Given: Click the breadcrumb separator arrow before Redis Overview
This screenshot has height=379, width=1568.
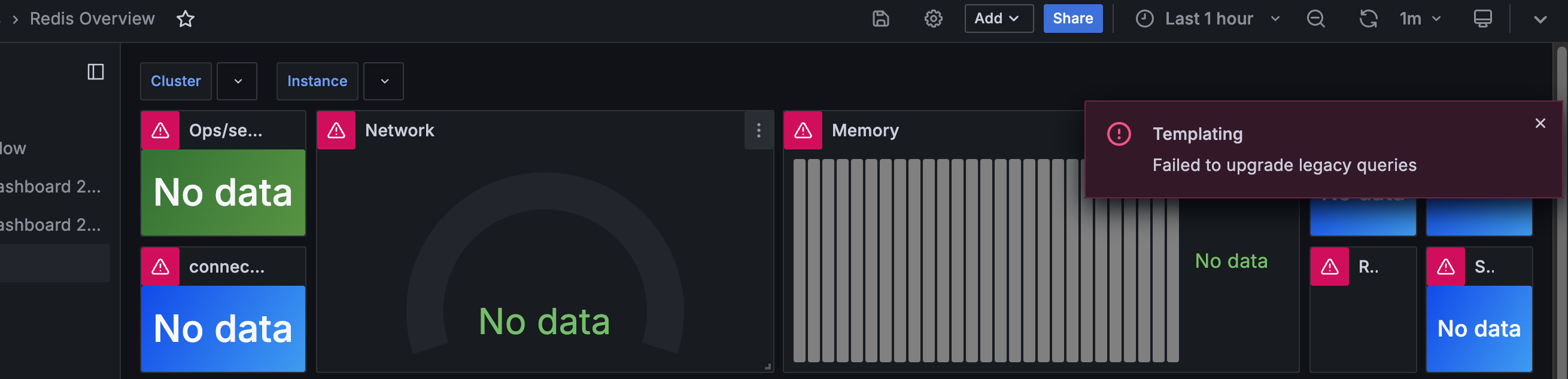Looking at the screenshot, I should tap(15, 20).
